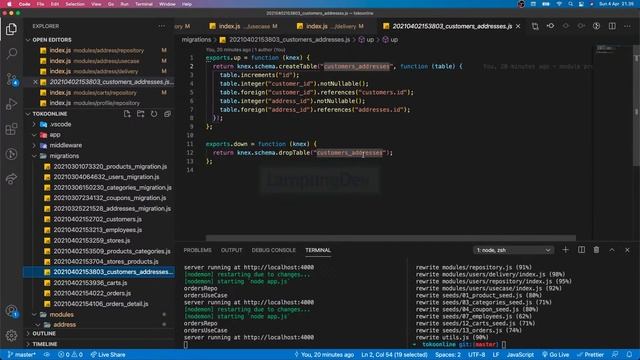Click the New Folder icon in TOKOONLINE header
640x360 pixels.
click(140, 114)
